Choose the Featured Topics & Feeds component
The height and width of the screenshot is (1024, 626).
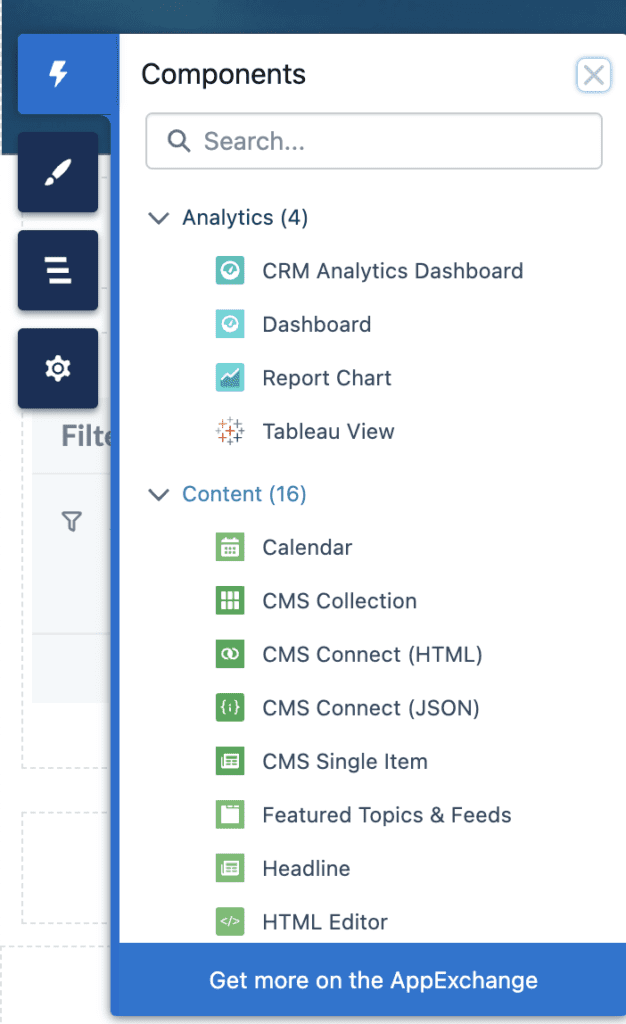[x=386, y=815]
